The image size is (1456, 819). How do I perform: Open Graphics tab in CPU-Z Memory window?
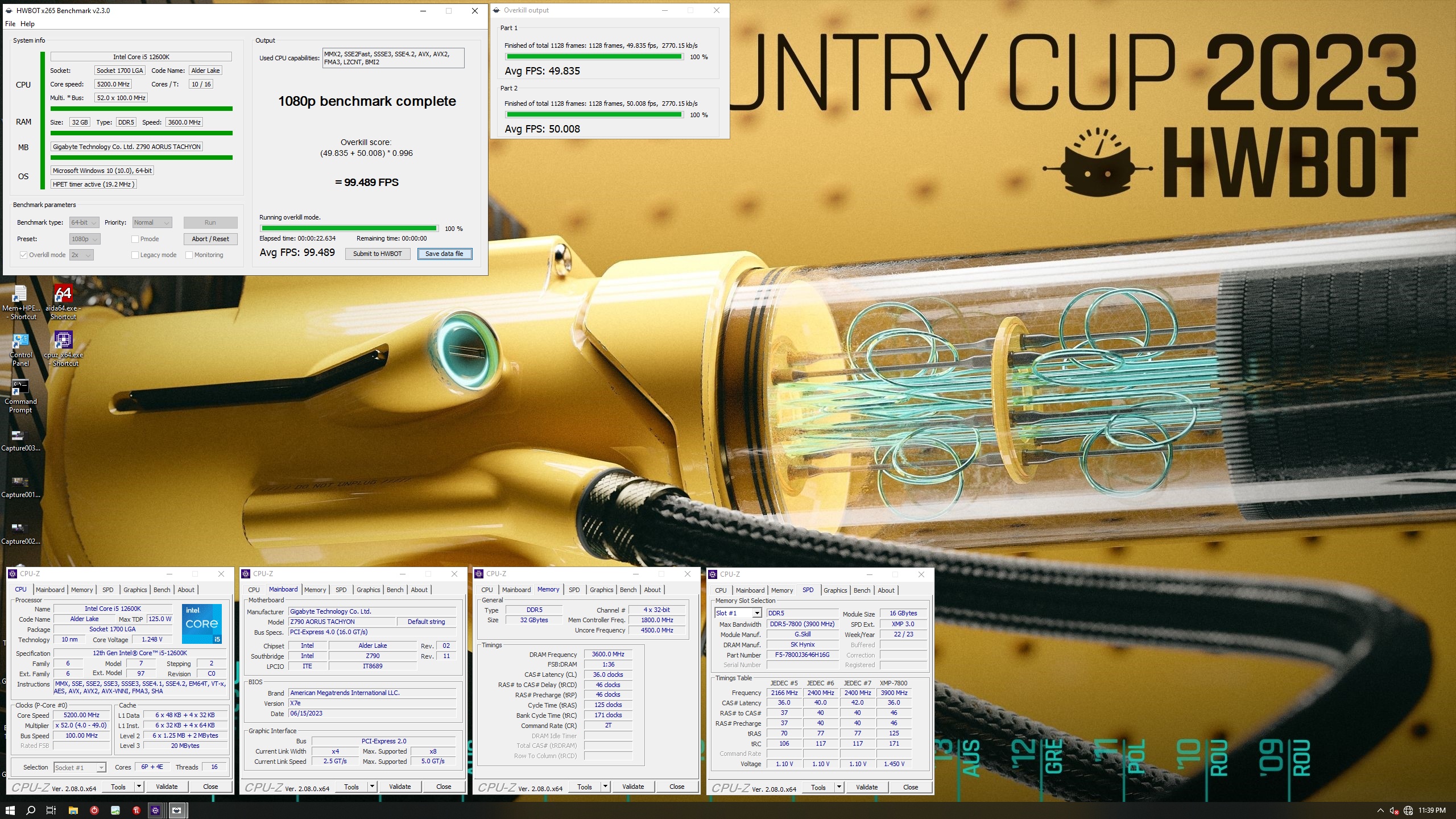point(601,590)
